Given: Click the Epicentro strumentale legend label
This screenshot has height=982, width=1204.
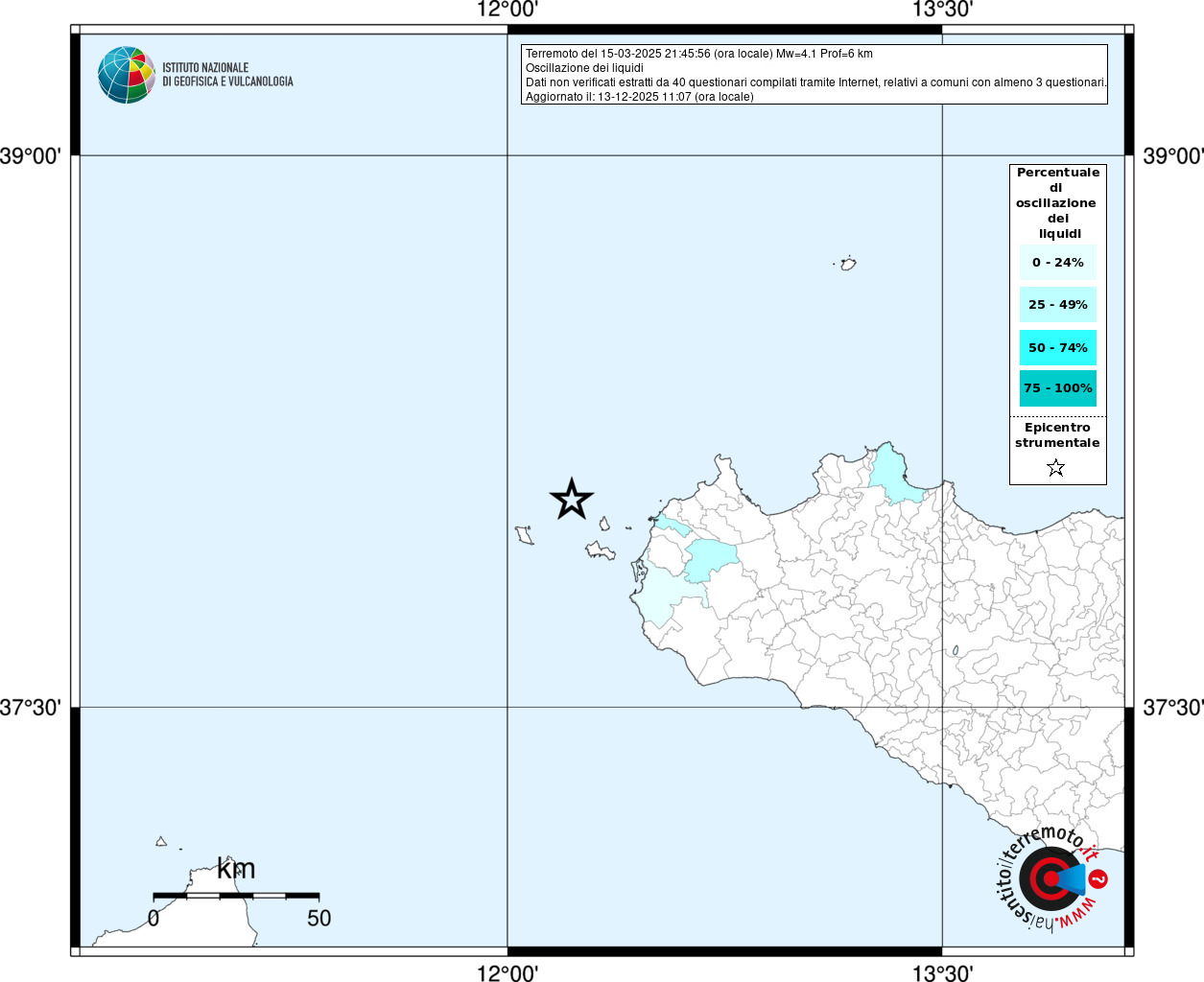Looking at the screenshot, I should coord(1057,435).
